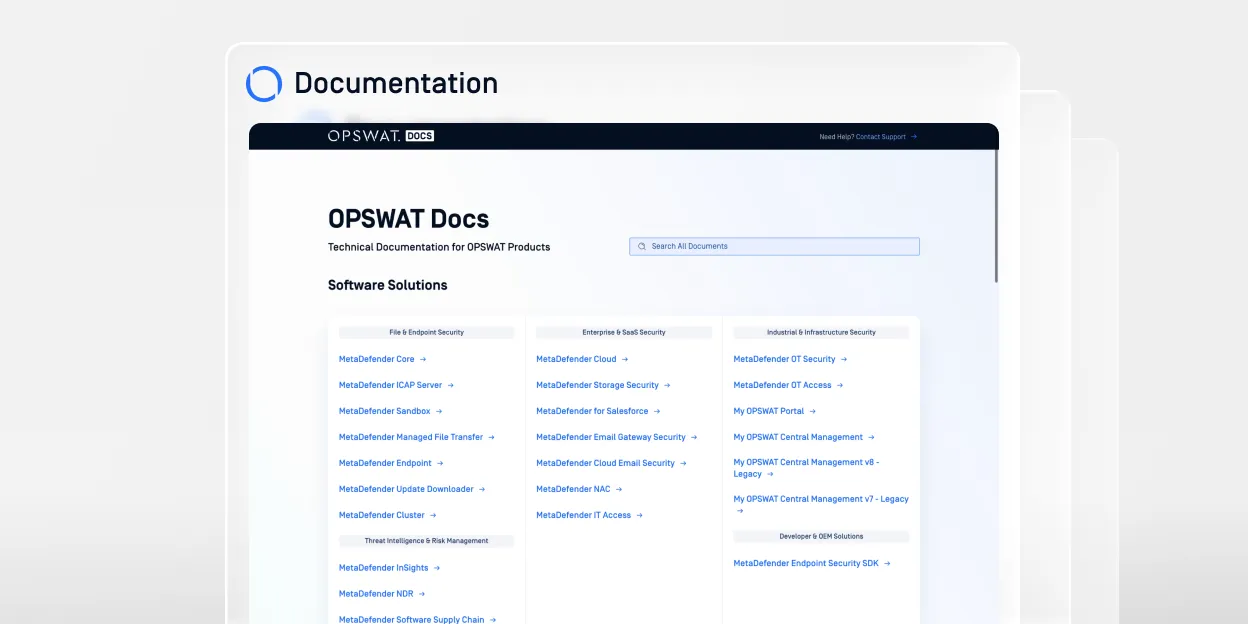Open MetaDefender Email Gateway Security docs
Image resolution: width=1248 pixels, height=624 pixels.
pyautogui.click(x=610, y=437)
